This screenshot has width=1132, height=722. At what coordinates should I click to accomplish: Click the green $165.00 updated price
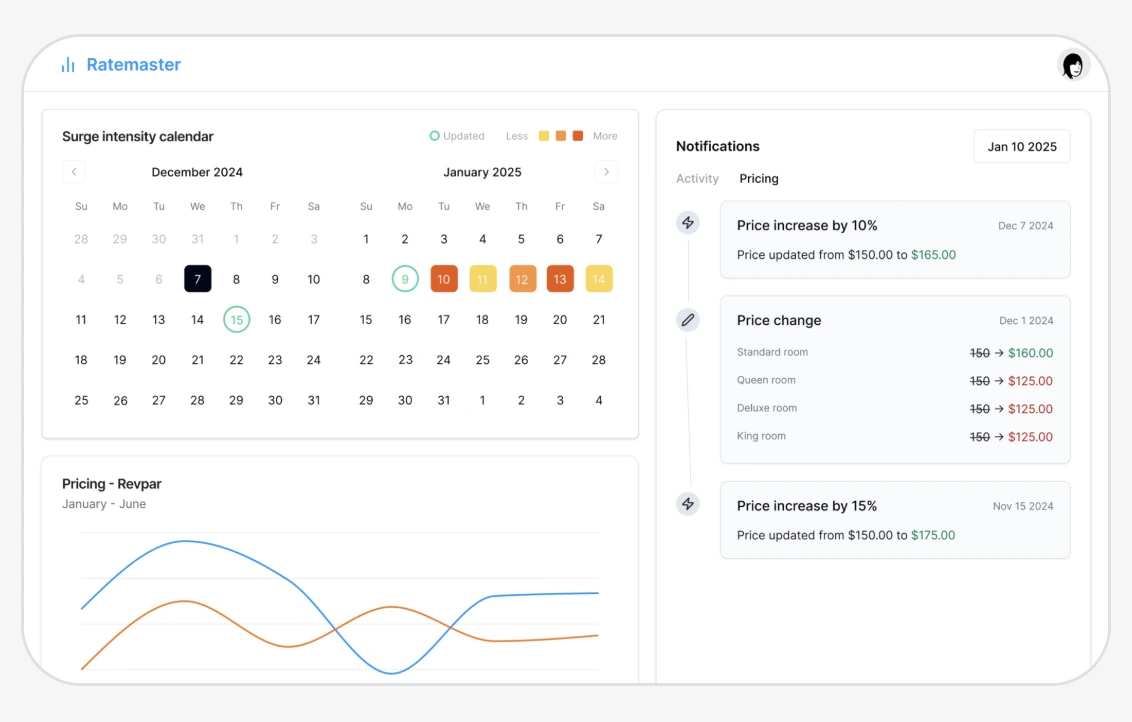934,255
